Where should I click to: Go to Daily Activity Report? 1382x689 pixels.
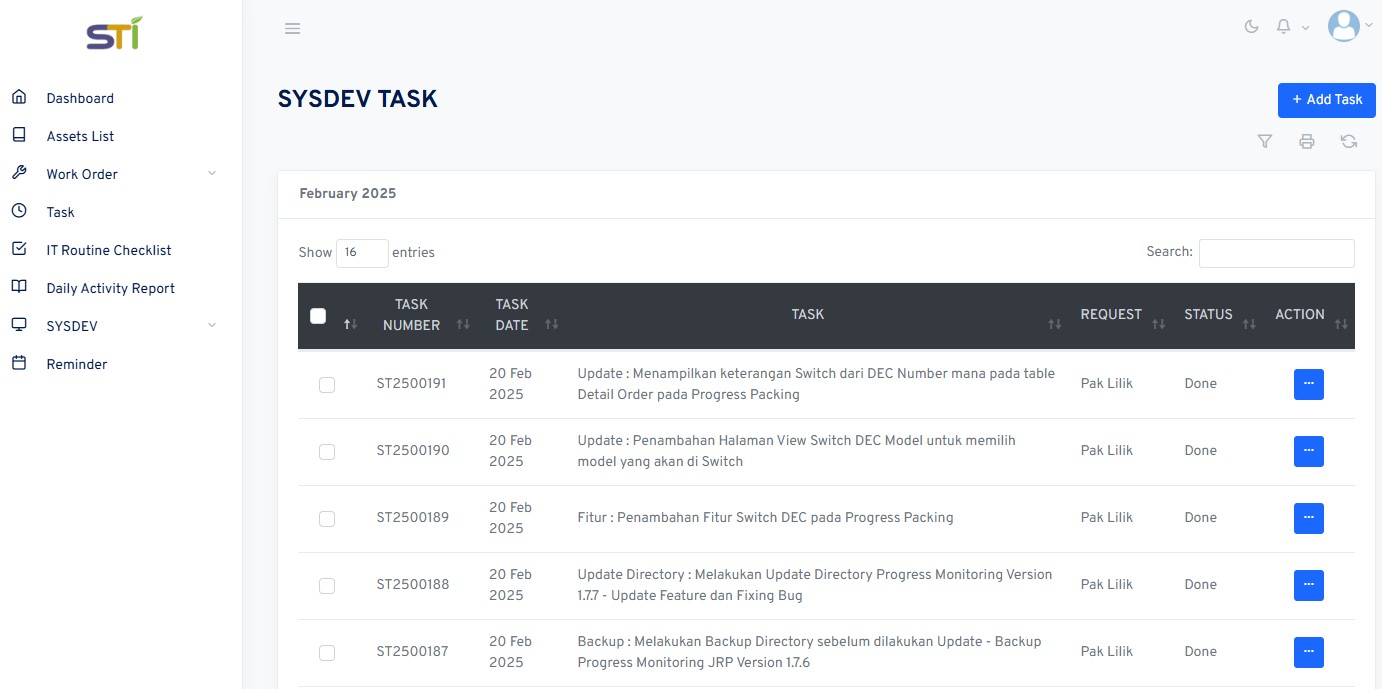(110, 288)
